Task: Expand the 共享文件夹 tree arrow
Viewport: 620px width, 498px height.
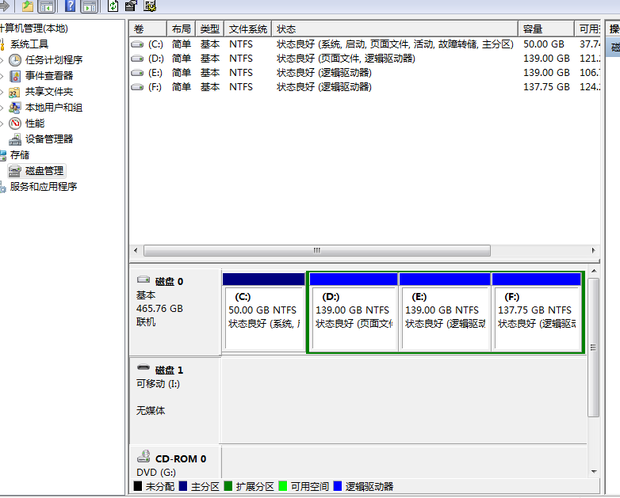Action: click(x=3, y=92)
